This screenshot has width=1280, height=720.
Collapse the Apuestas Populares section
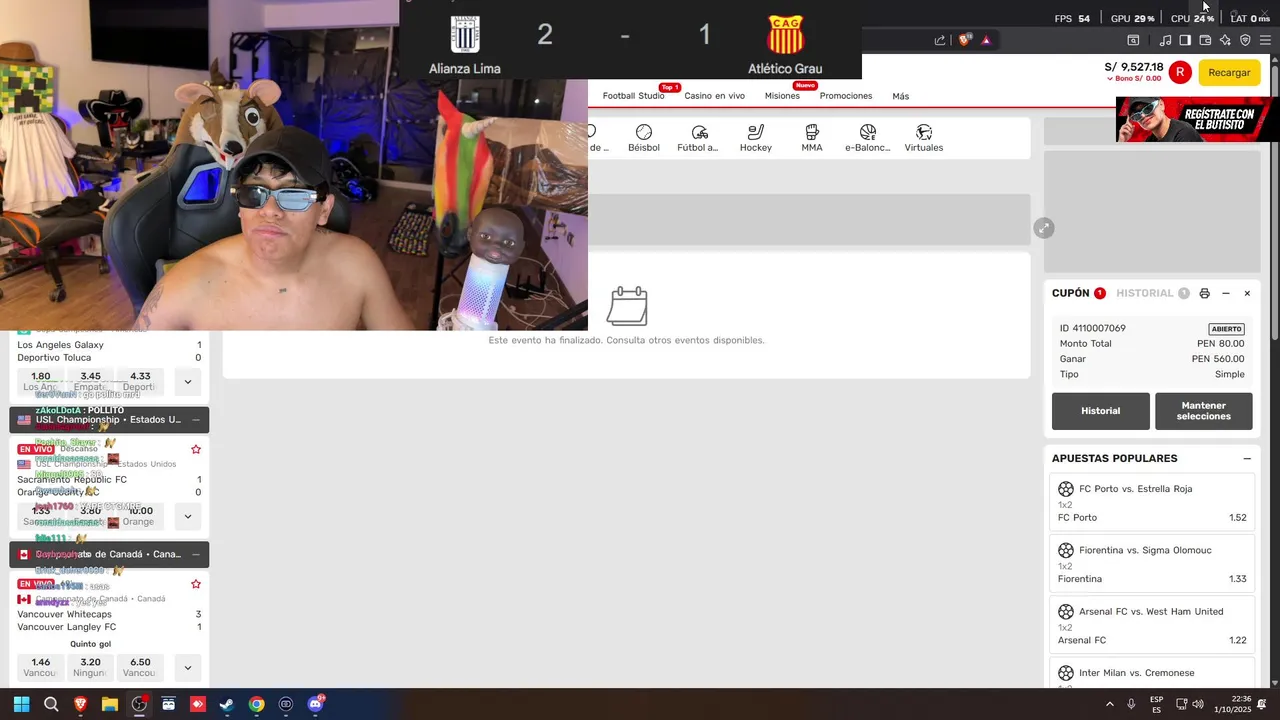pyautogui.click(x=1247, y=458)
